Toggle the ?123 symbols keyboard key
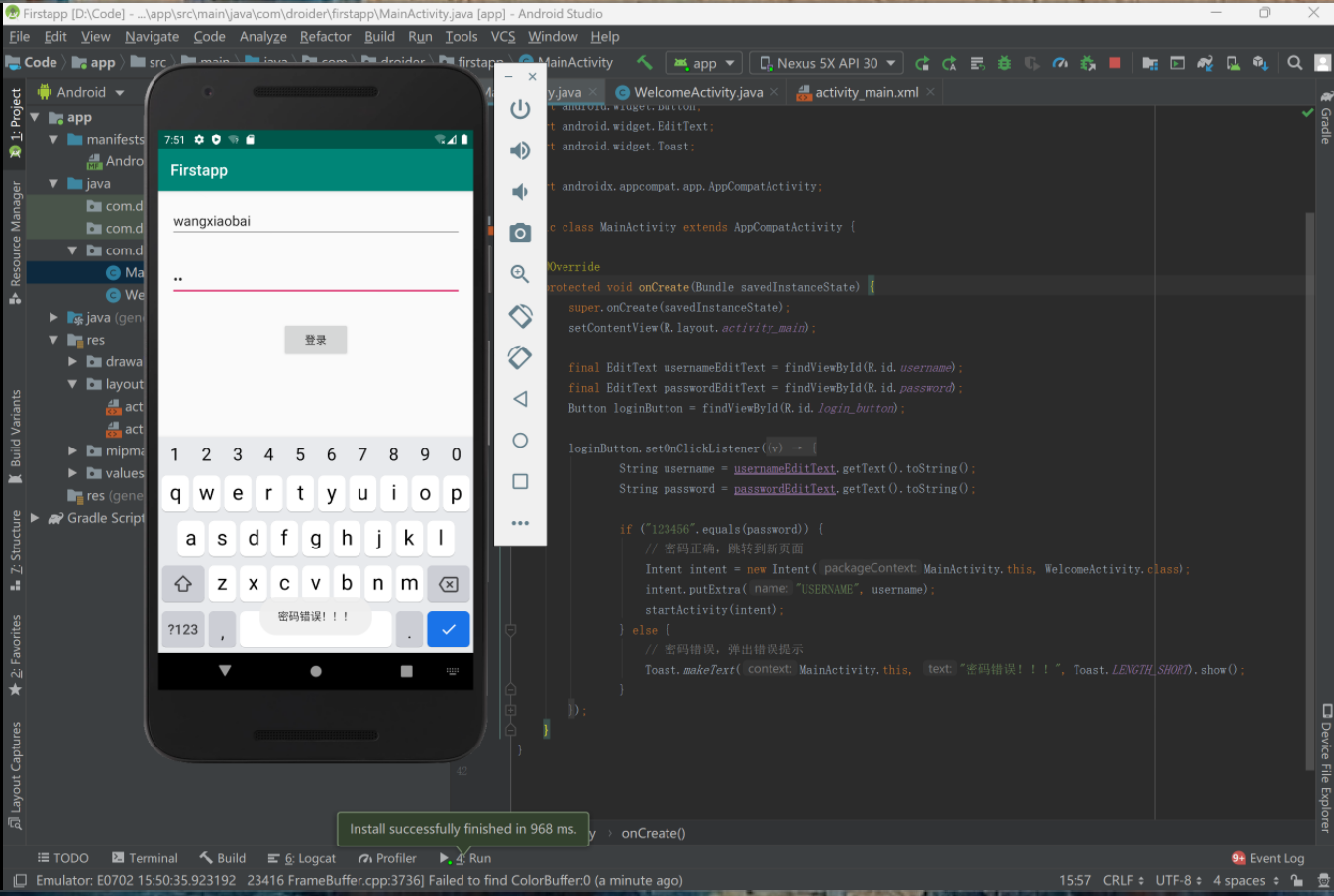 (x=183, y=629)
